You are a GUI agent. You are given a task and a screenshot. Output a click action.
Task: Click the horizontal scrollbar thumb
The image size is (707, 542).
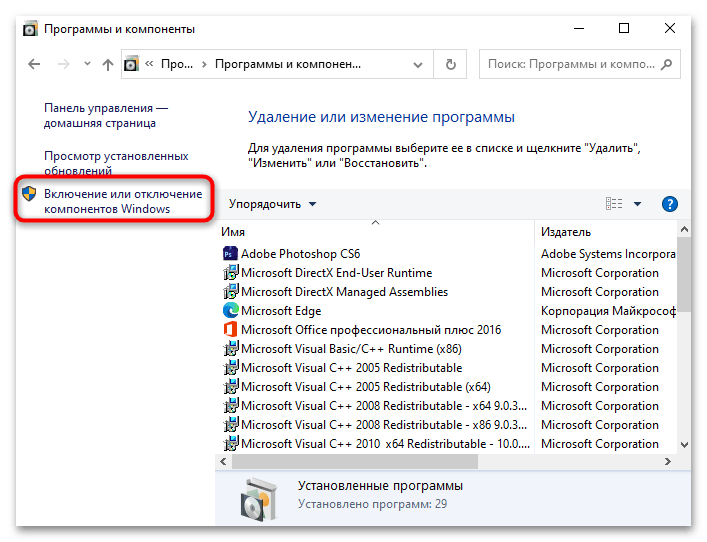(354, 461)
